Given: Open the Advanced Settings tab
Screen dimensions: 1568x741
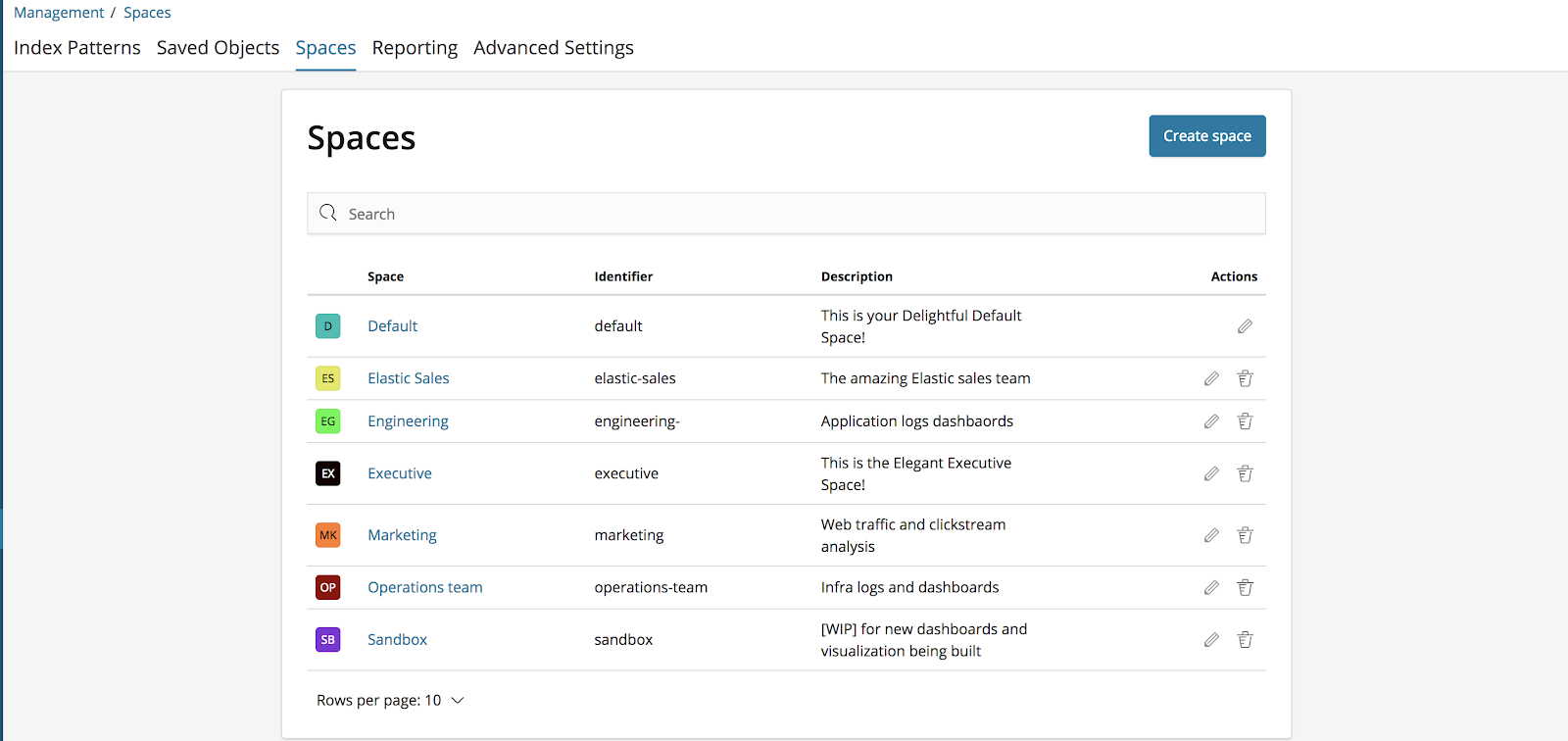Looking at the screenshot, I should pos(553,48).
